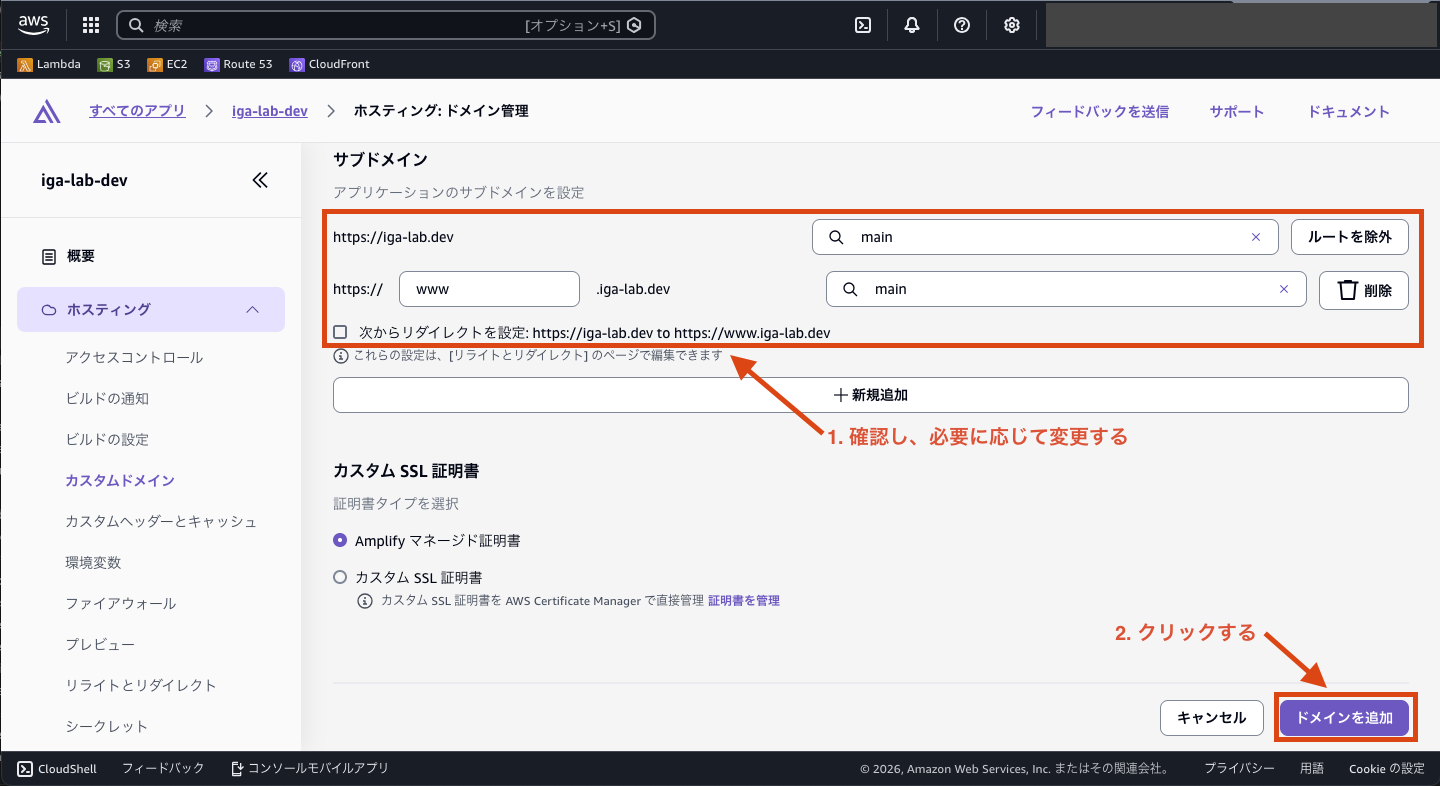Delete the www subdomain row
Screen dimensions: 1440x786
1364,290
